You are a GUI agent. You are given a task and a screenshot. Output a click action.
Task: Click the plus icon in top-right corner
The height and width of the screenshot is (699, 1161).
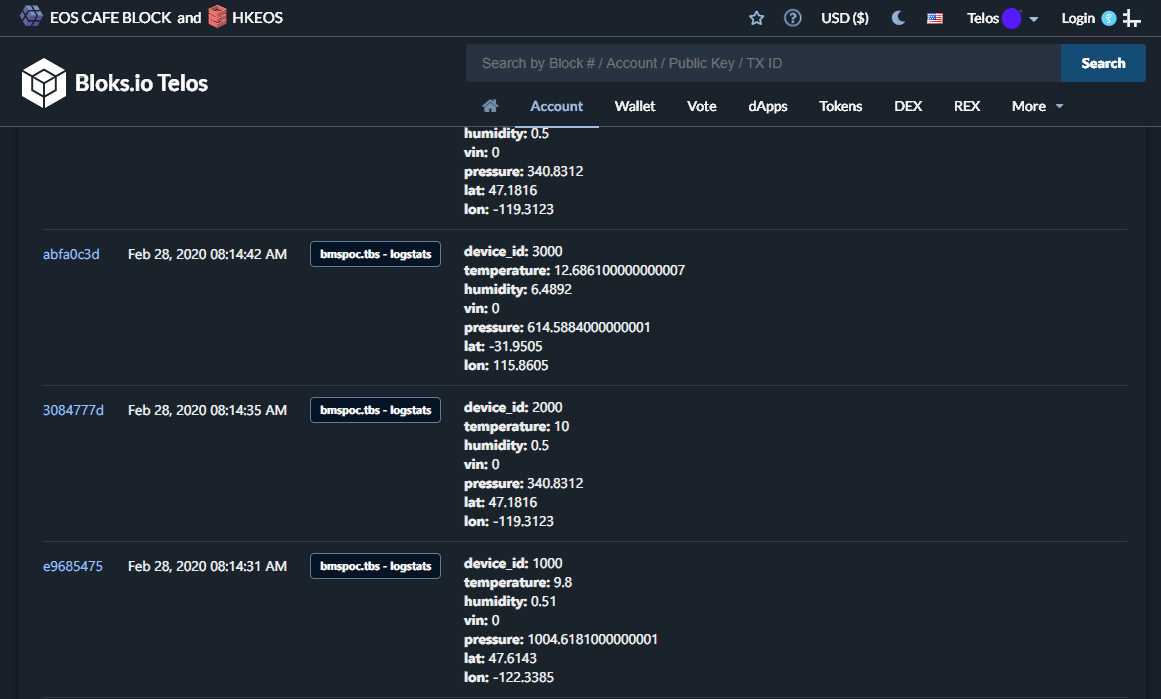click(x=1131, y=18)
